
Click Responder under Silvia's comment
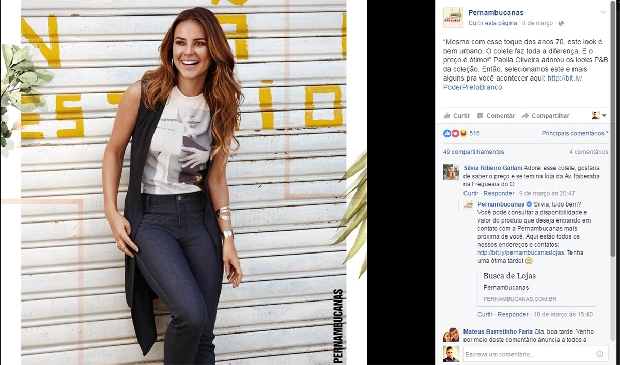499,193
